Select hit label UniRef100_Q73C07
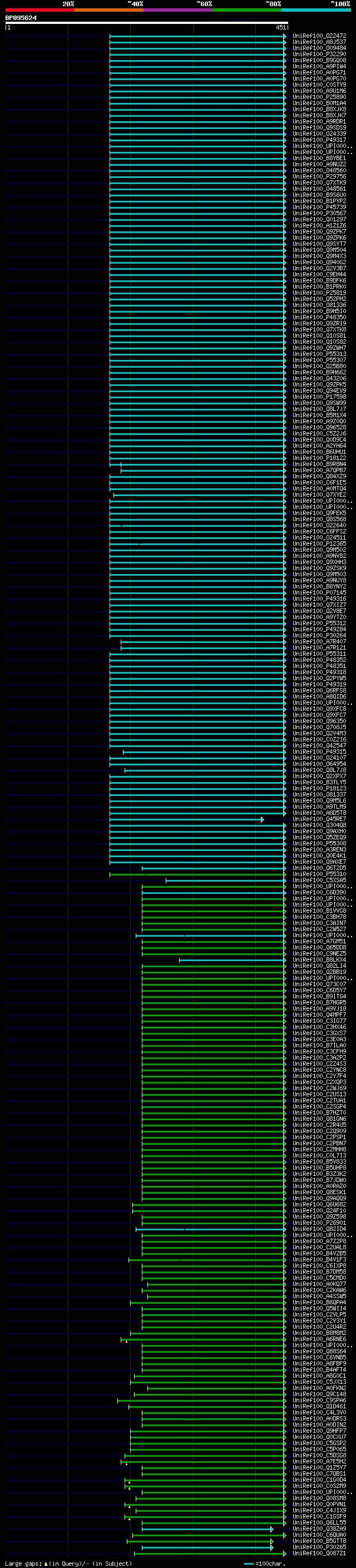This screenshot has width=356, height=1568. tap(319, 985)
